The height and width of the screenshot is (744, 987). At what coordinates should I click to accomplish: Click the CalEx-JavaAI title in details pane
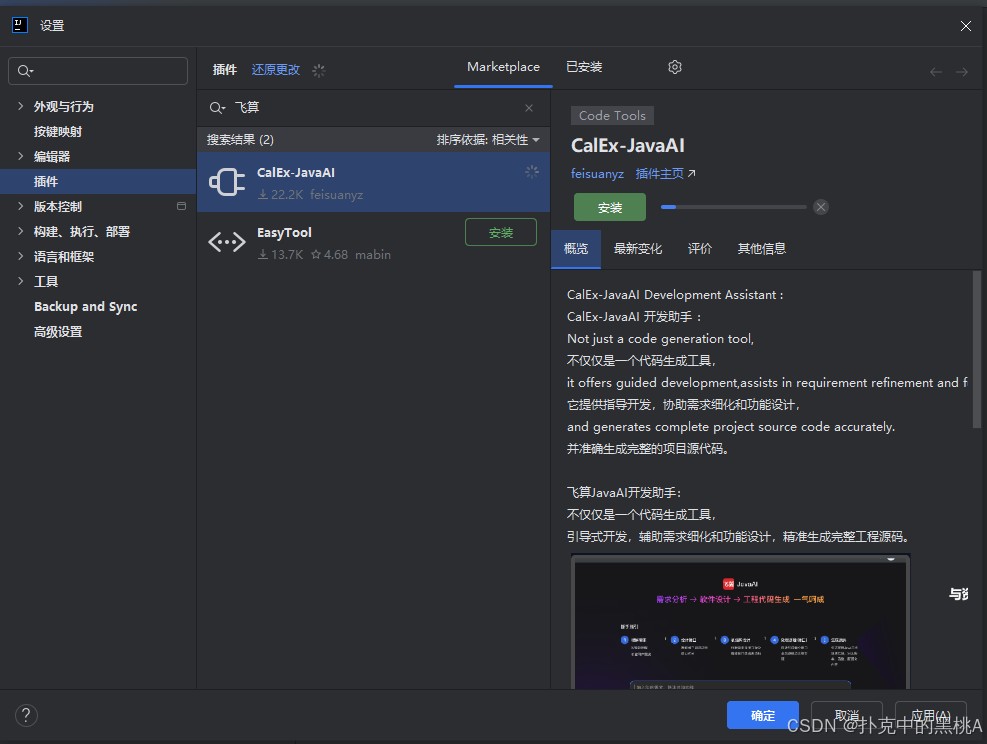tap(628, 145)
